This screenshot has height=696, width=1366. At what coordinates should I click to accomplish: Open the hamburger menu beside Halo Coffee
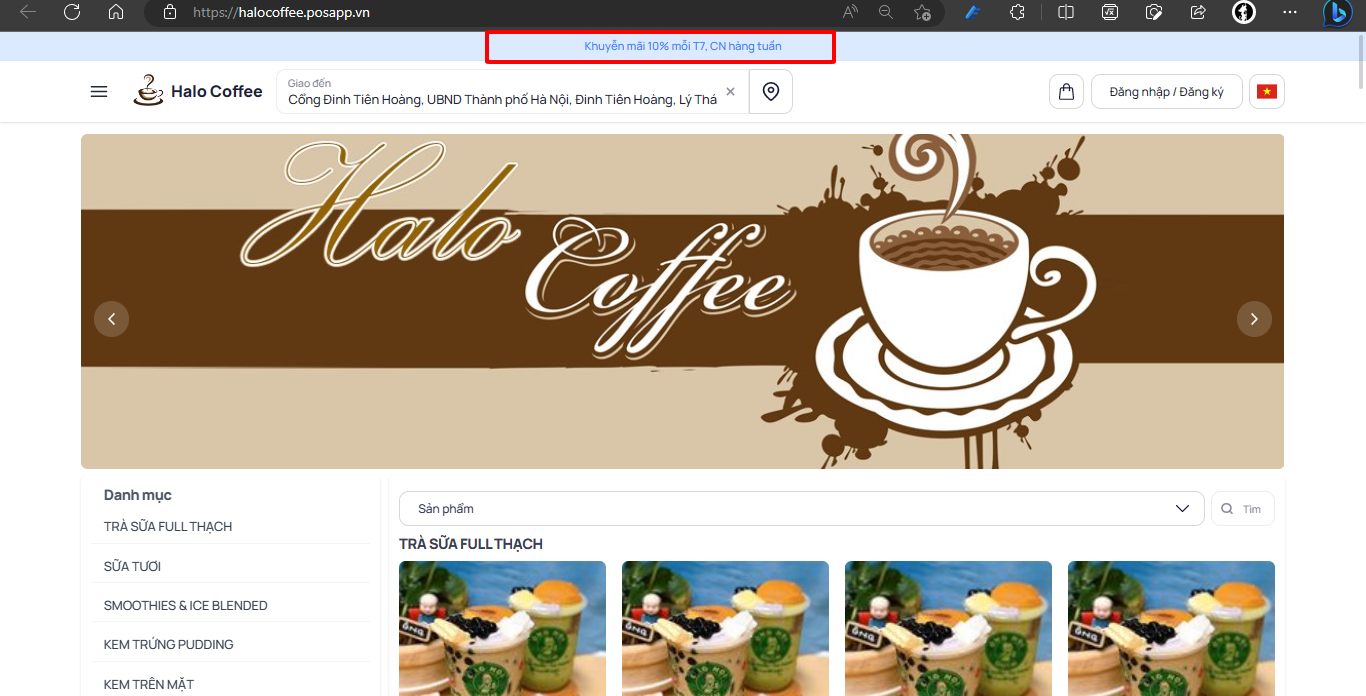pos(99,92)
